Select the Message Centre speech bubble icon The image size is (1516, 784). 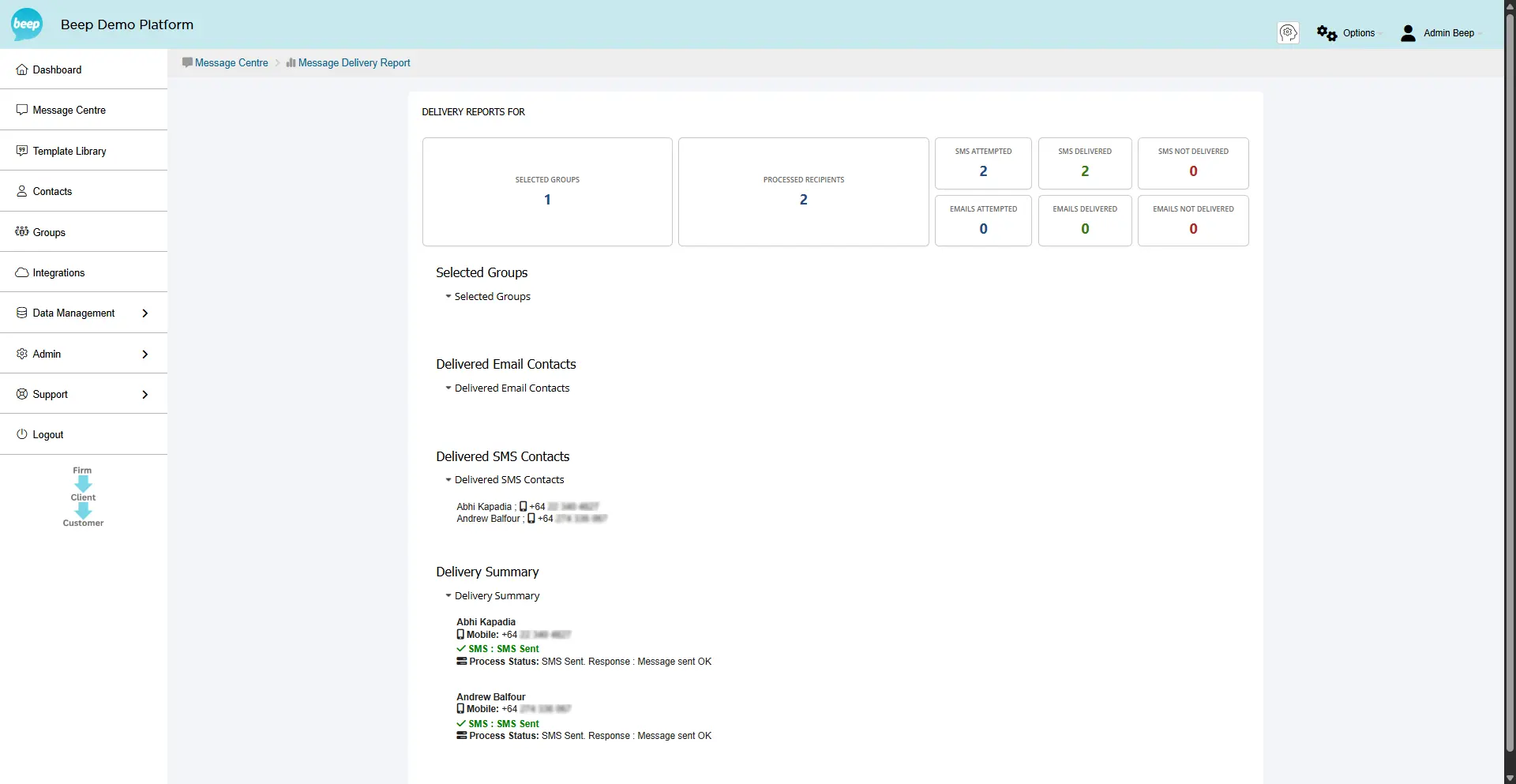[x=21, y=110]
